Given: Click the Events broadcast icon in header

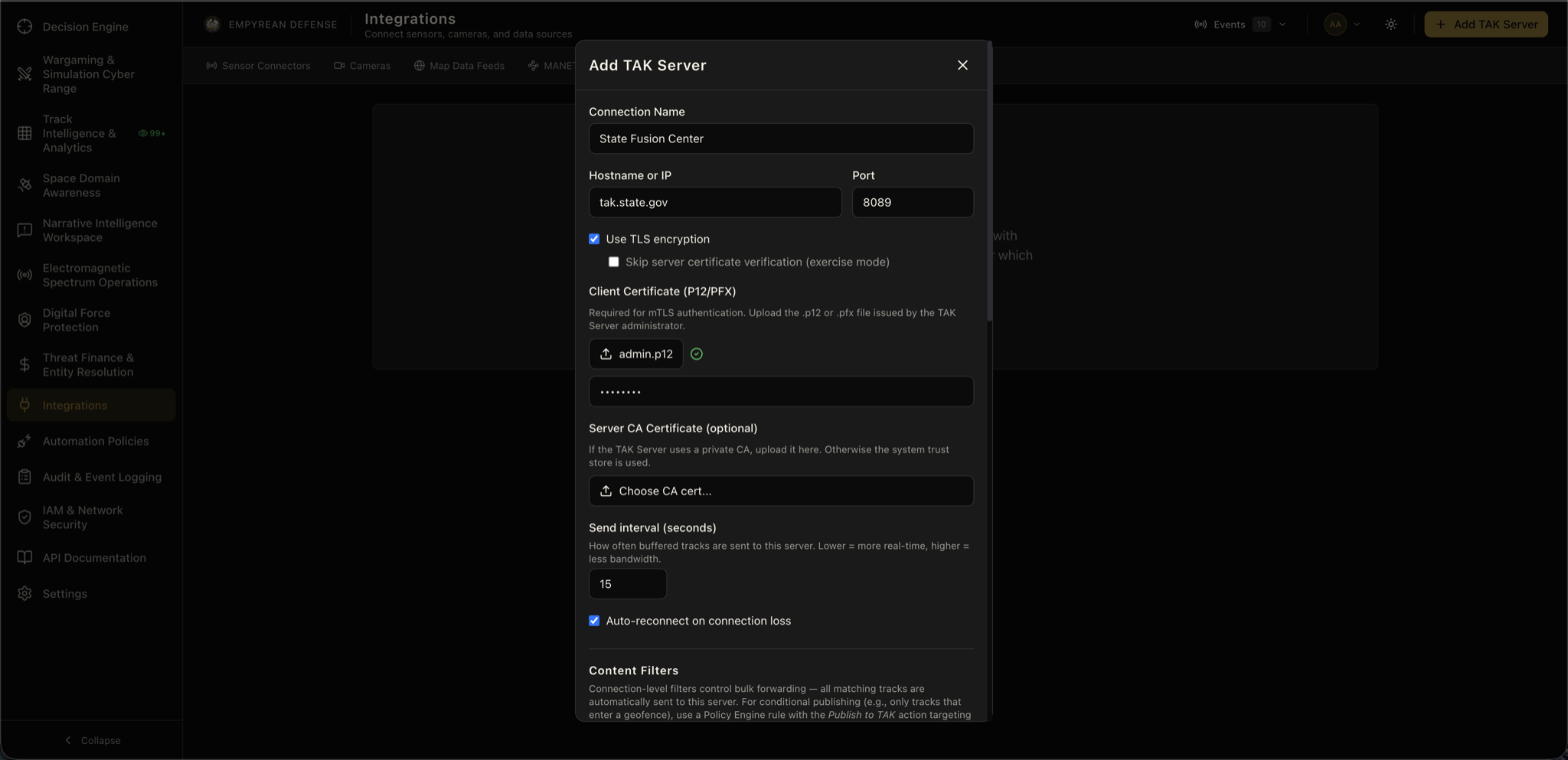Looking at the screenshot, I should pos(1200,24).
